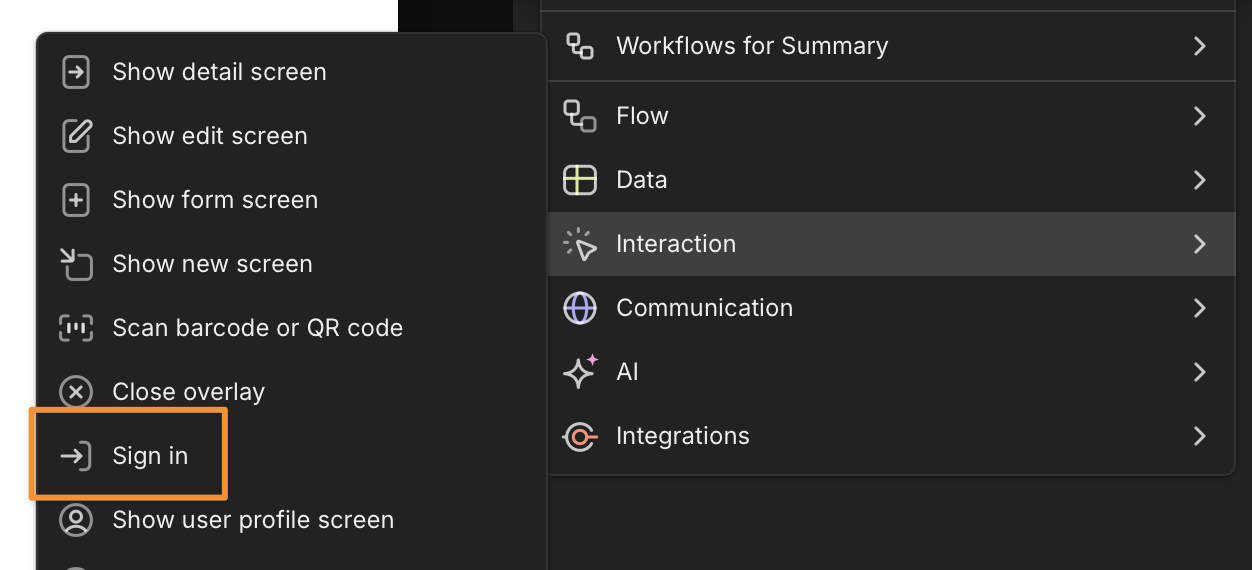Choose the Sign in action
The height and width of the screenshot is (570, 1252).
tap(150, 456)
